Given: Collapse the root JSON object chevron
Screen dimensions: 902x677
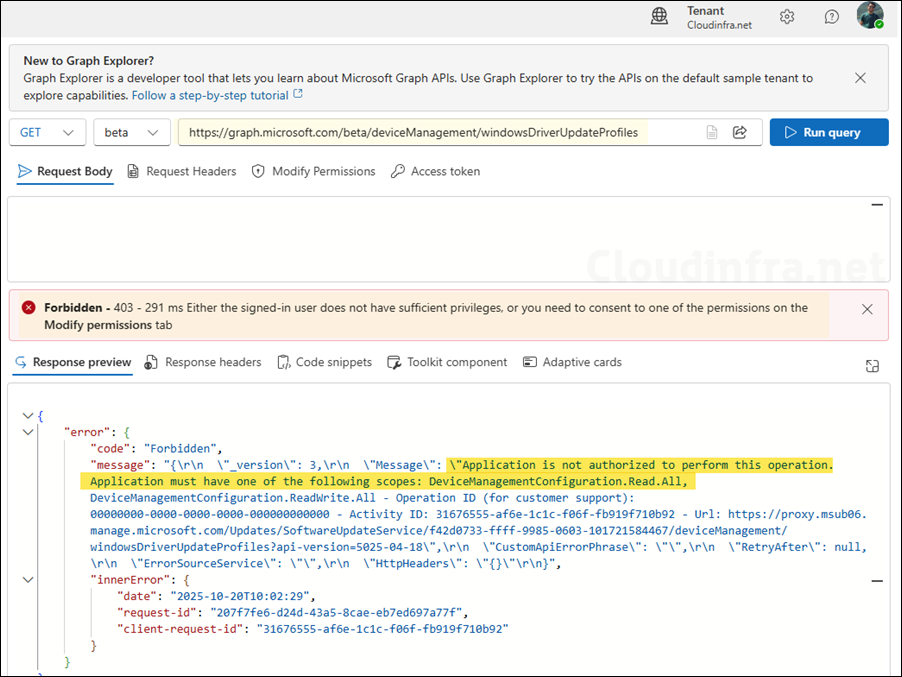Looking at the screenshot, I should (27, 415).
